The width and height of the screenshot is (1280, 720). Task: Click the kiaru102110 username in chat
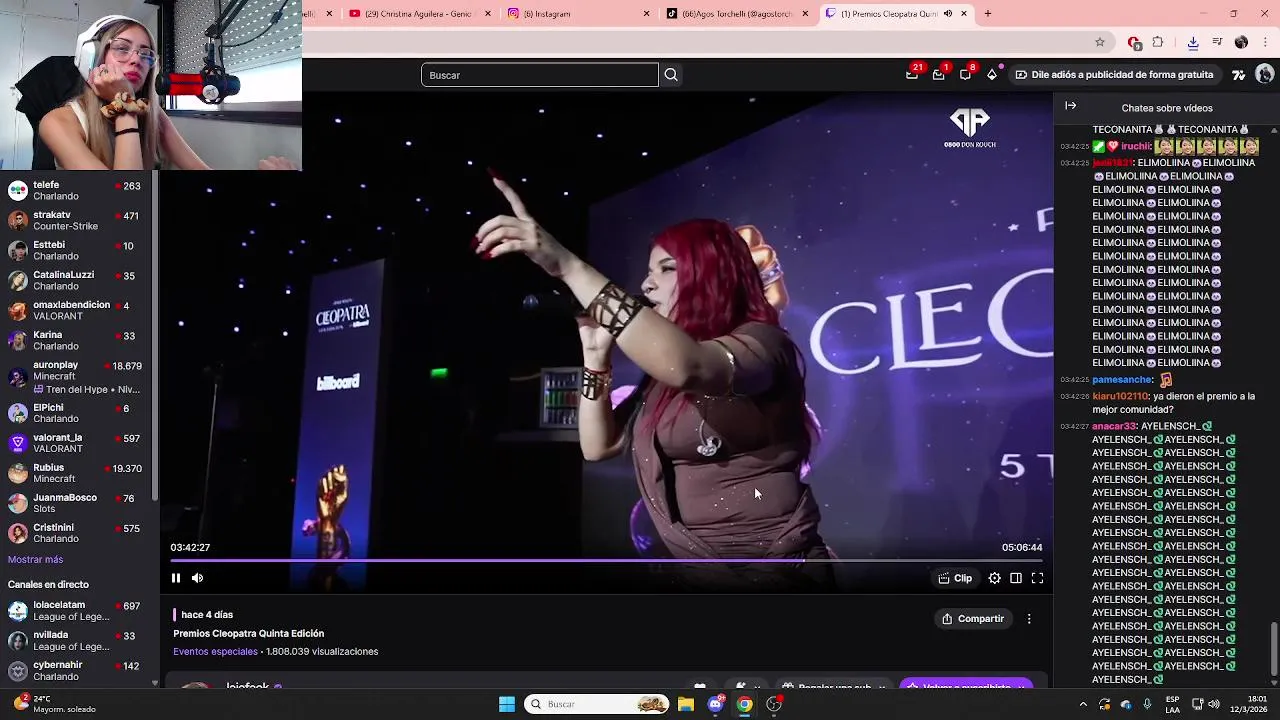tap(1120, 397)
